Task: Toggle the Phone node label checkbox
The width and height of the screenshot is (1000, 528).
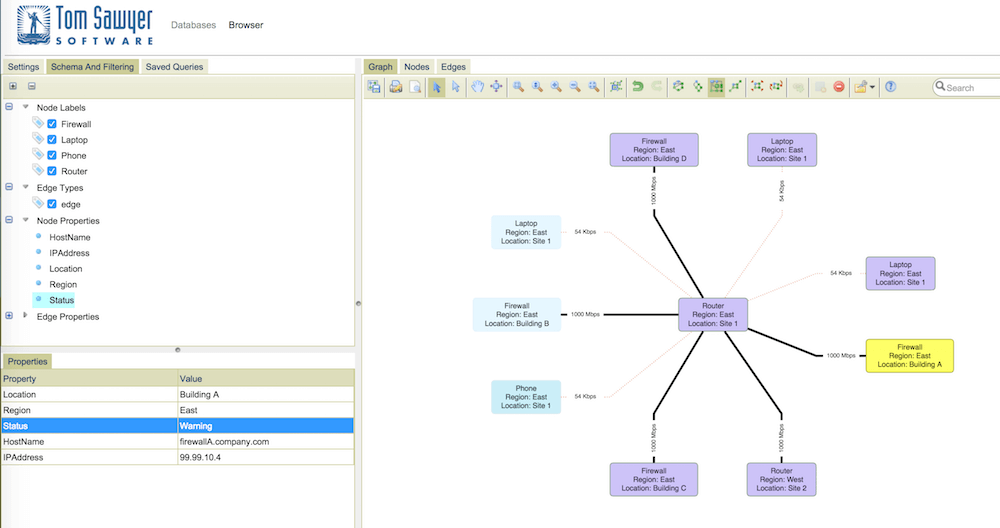Action: 53,156
